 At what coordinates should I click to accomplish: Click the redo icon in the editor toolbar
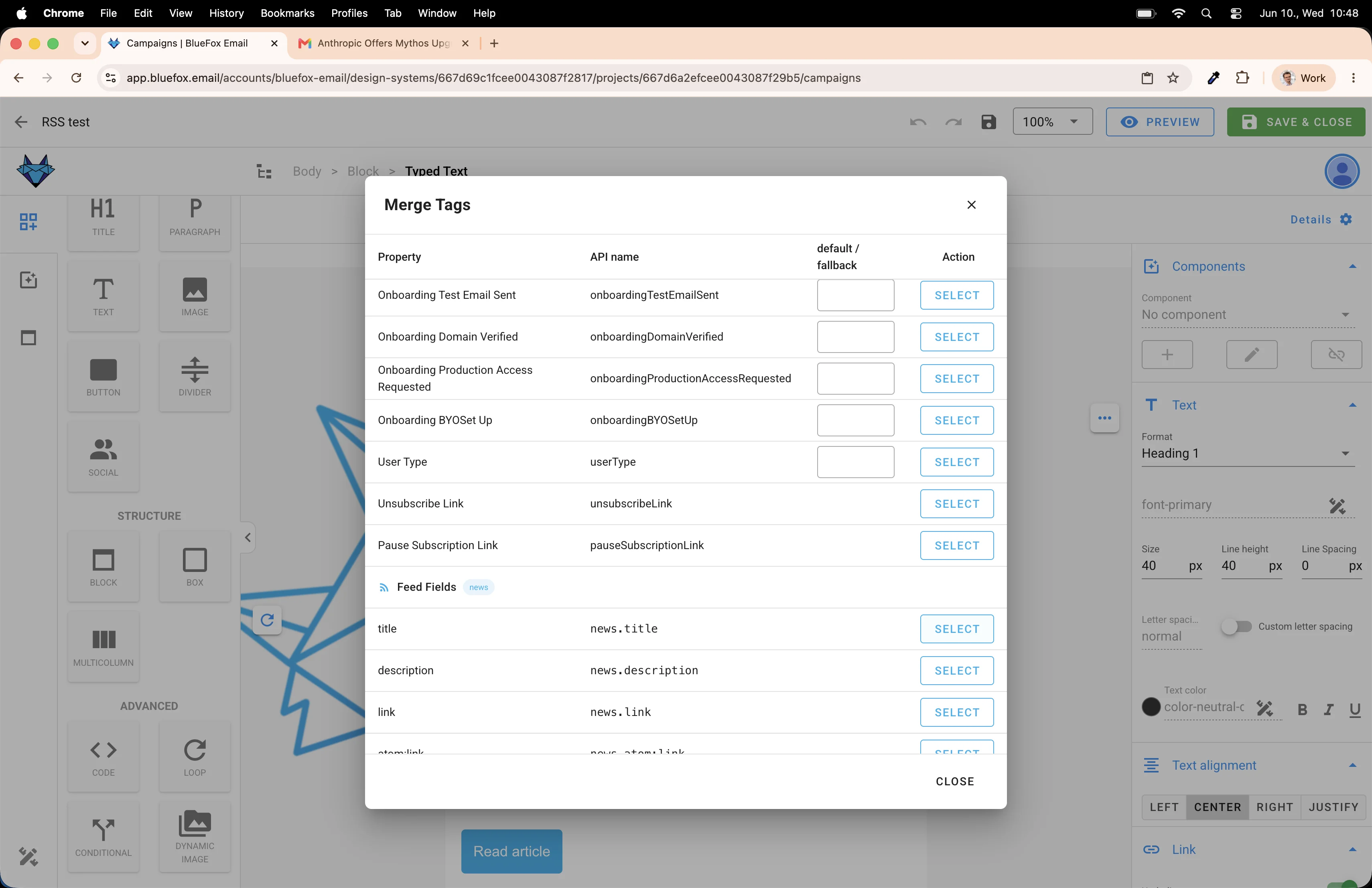(954, 122)
